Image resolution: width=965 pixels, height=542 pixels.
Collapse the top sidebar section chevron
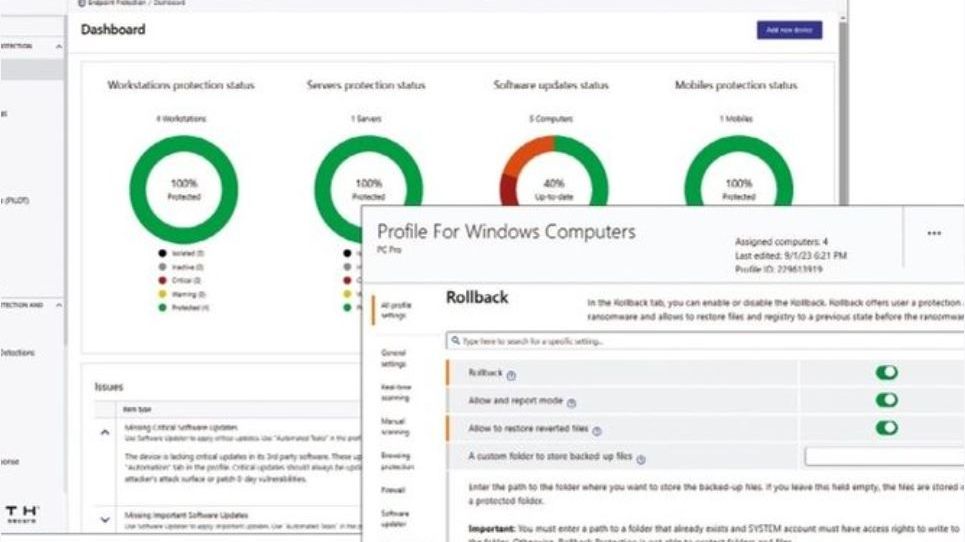58,47
